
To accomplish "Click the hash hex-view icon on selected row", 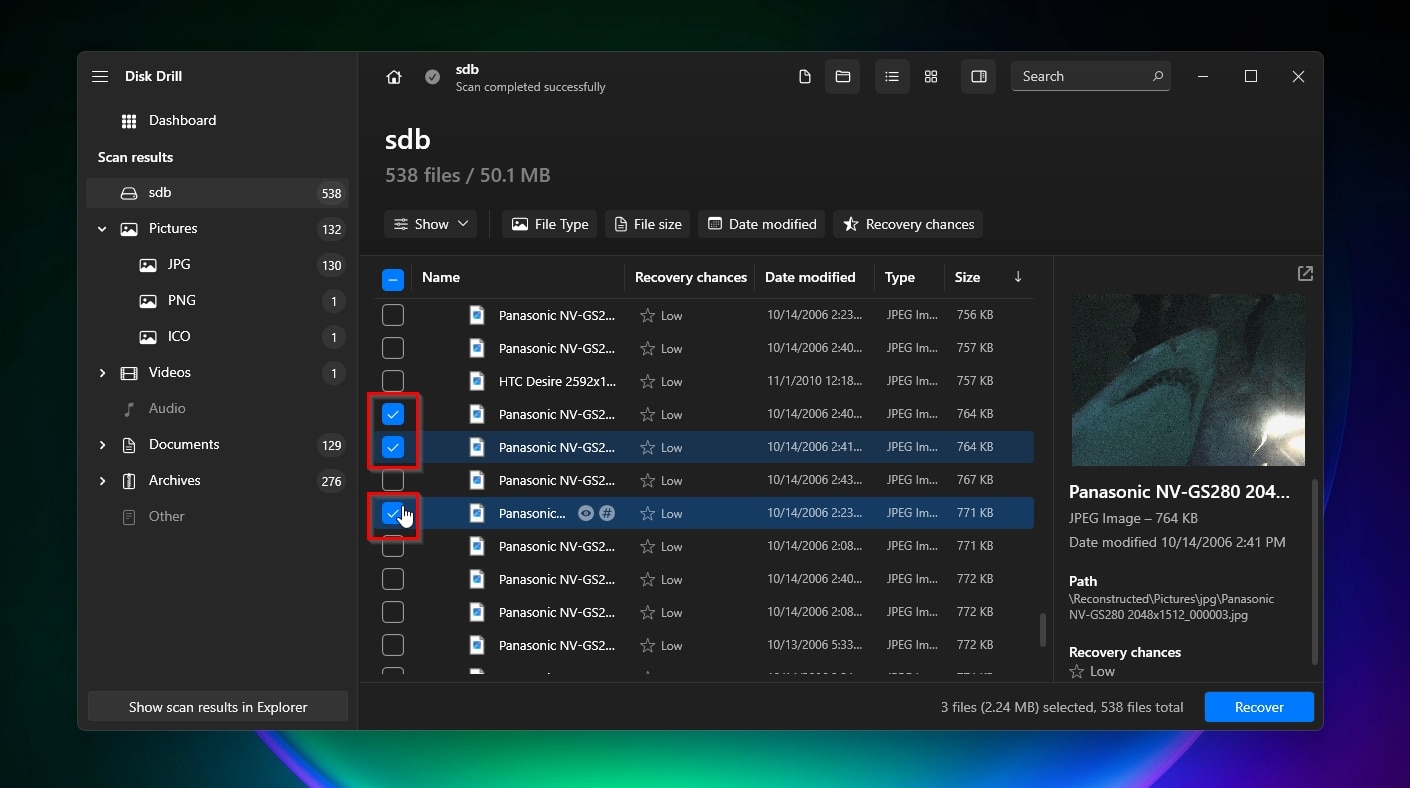I will (x=607, y=513).
